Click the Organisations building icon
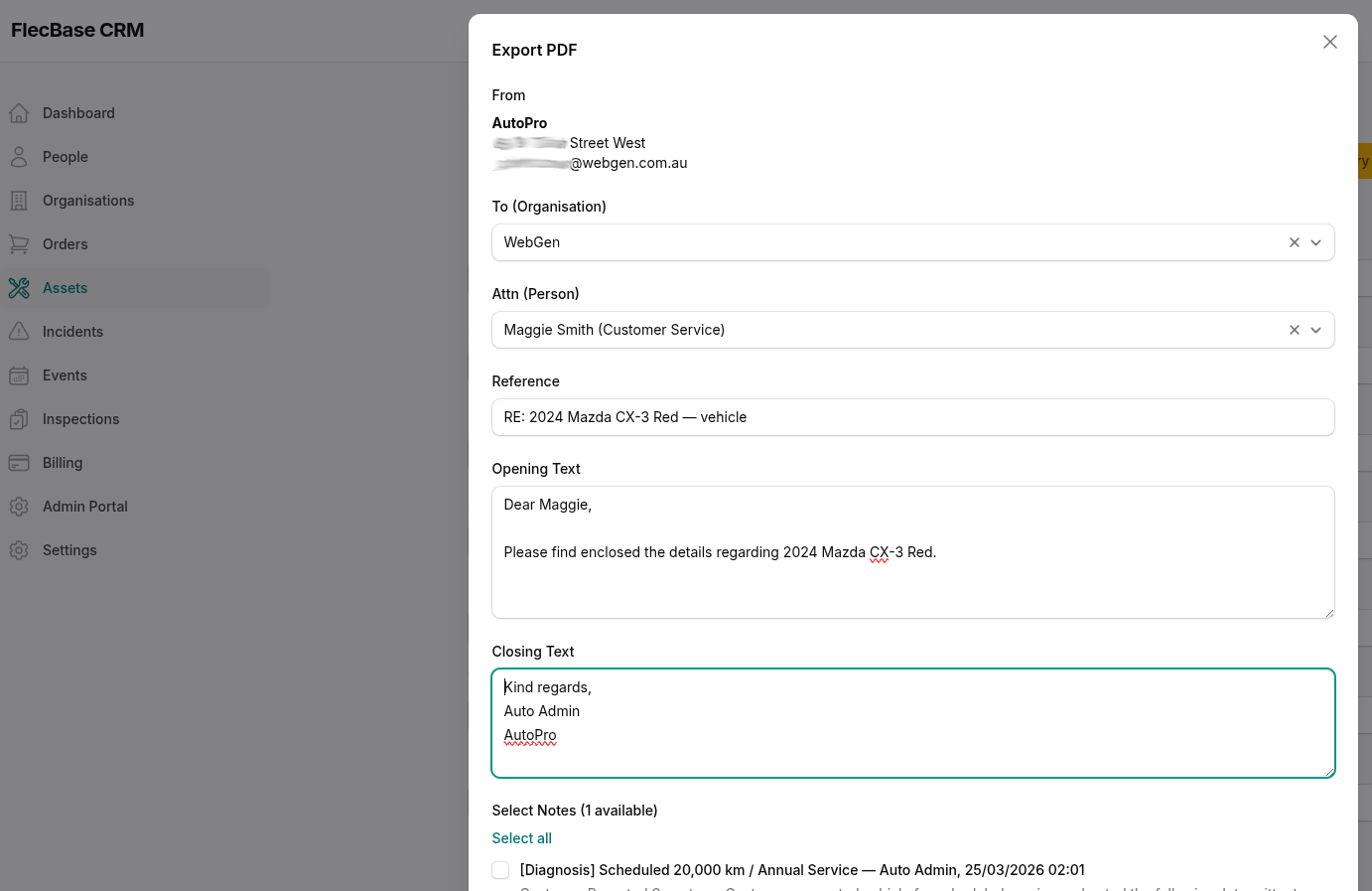Viewport: 1372px width, 891px height. (x=19, y=201)
